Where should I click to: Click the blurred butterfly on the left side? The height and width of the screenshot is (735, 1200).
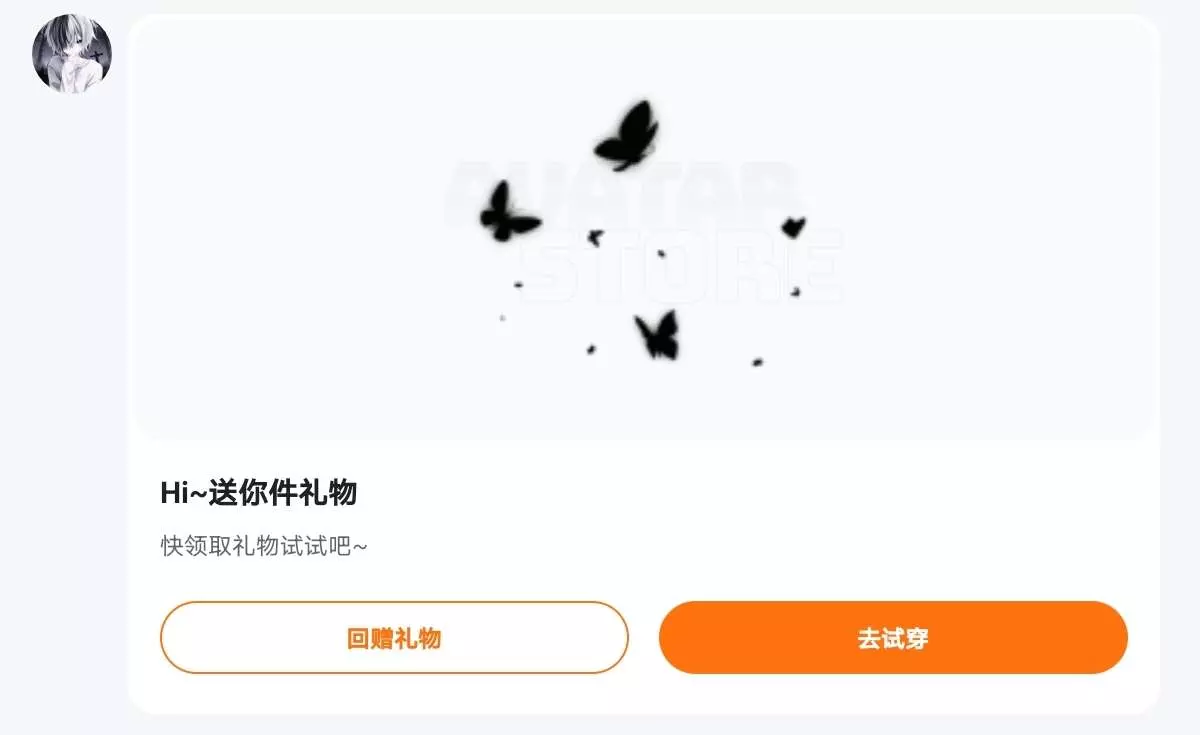[x=508, y=212]
